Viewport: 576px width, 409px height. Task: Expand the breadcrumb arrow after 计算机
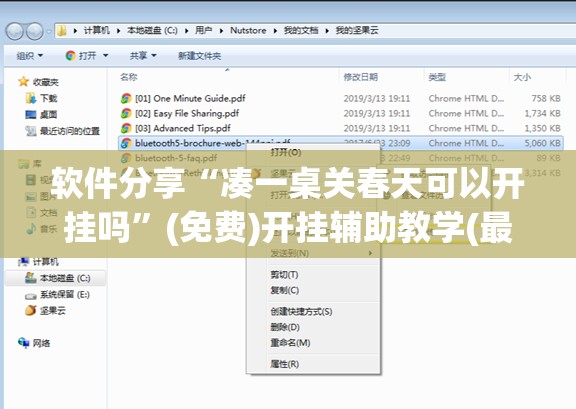tap(118, 31)
